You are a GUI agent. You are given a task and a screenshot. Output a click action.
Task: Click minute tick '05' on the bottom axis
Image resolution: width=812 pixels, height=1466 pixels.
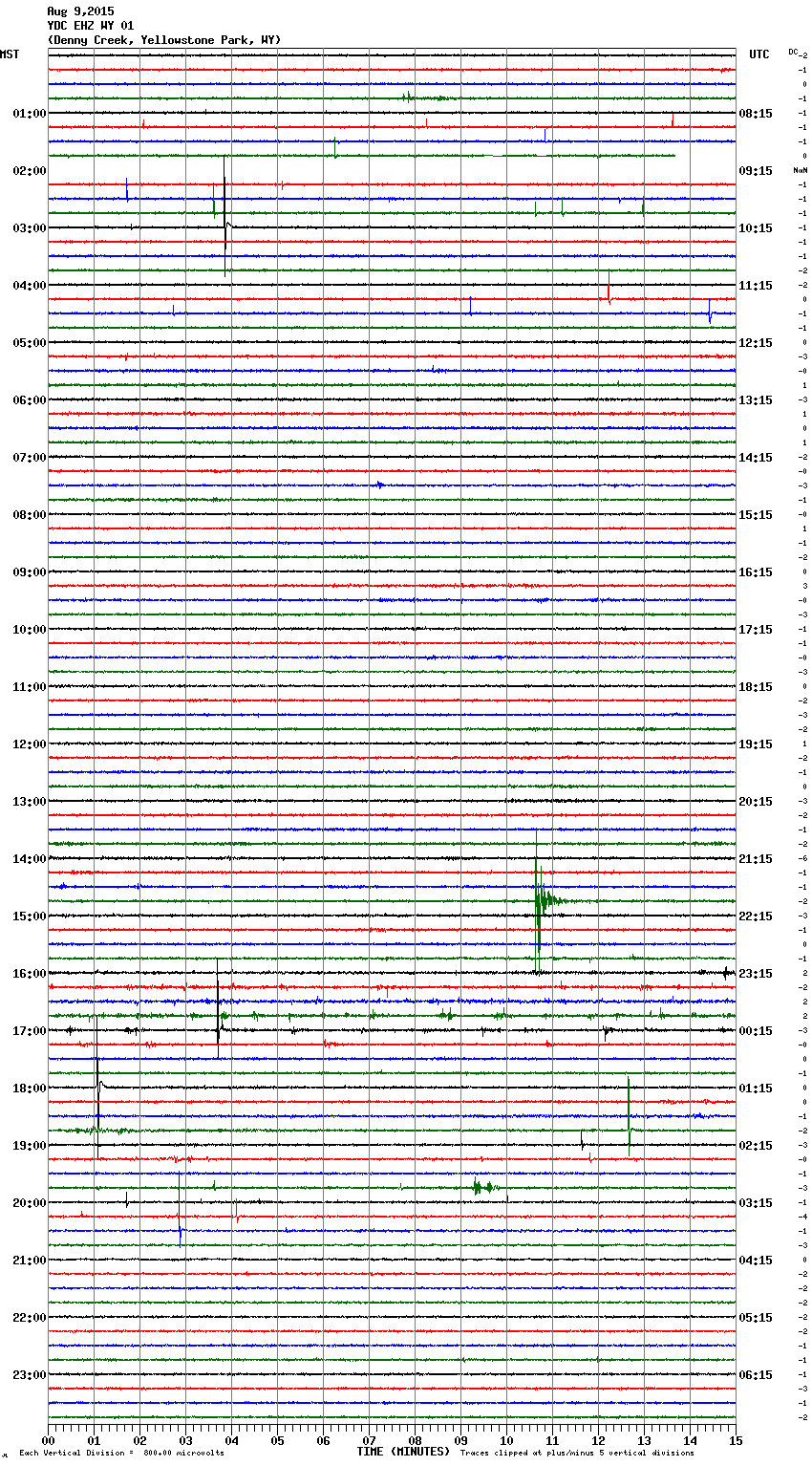click(x=277, y=1440)
